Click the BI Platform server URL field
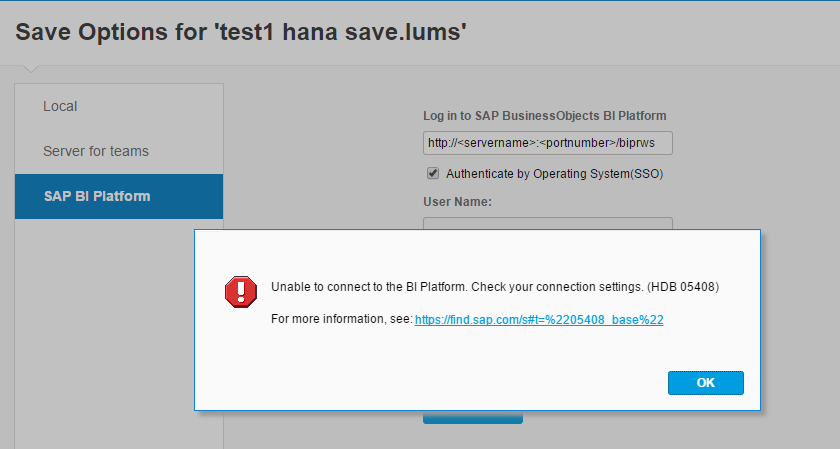The image size is (840, 449). (x=548, y=143)
